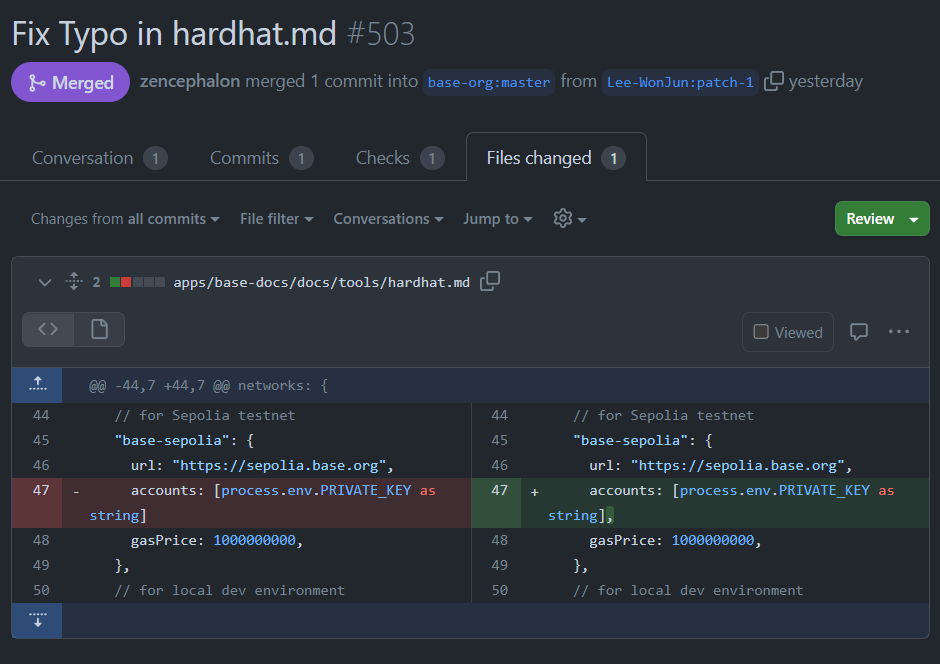Viewport: 940px width, 664px height.
Task: Open Lee-WonJun:patch-1 branch link
Action: [680, 82]
